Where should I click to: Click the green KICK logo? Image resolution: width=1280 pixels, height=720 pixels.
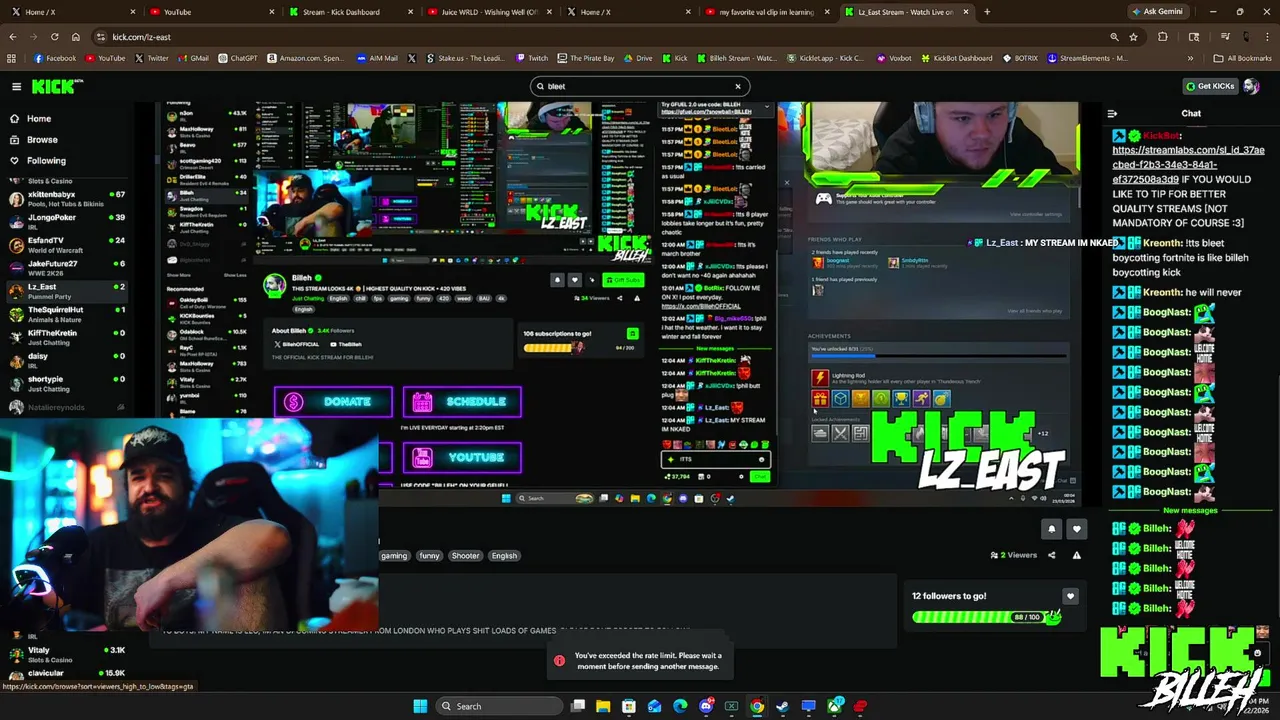click(x=57, y=87)
